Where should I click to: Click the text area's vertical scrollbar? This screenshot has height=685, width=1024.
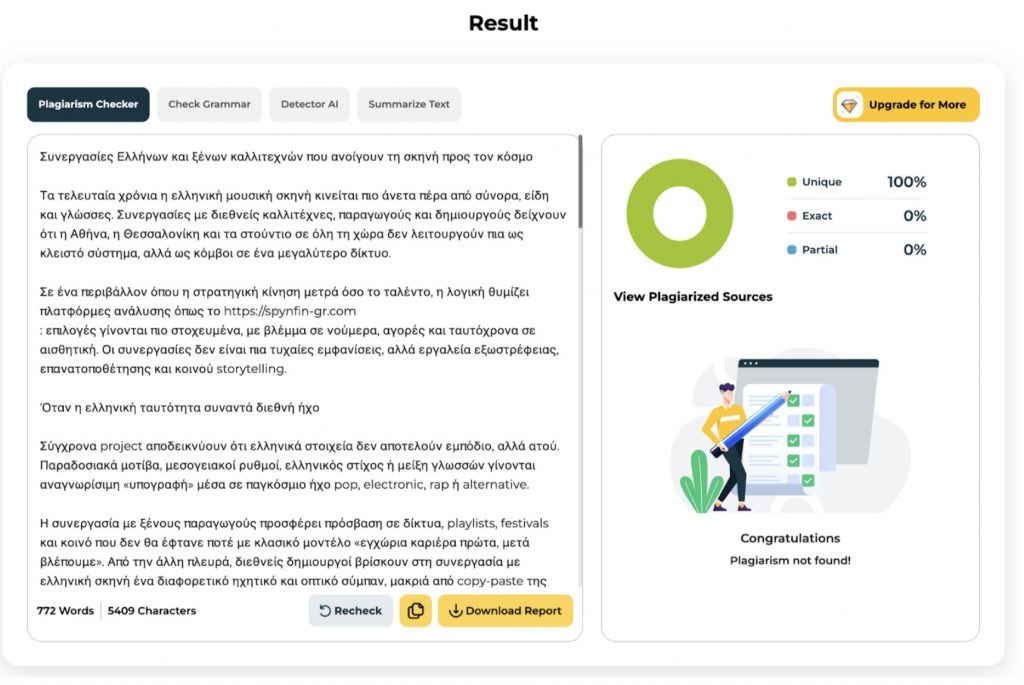tap(580, 181)
